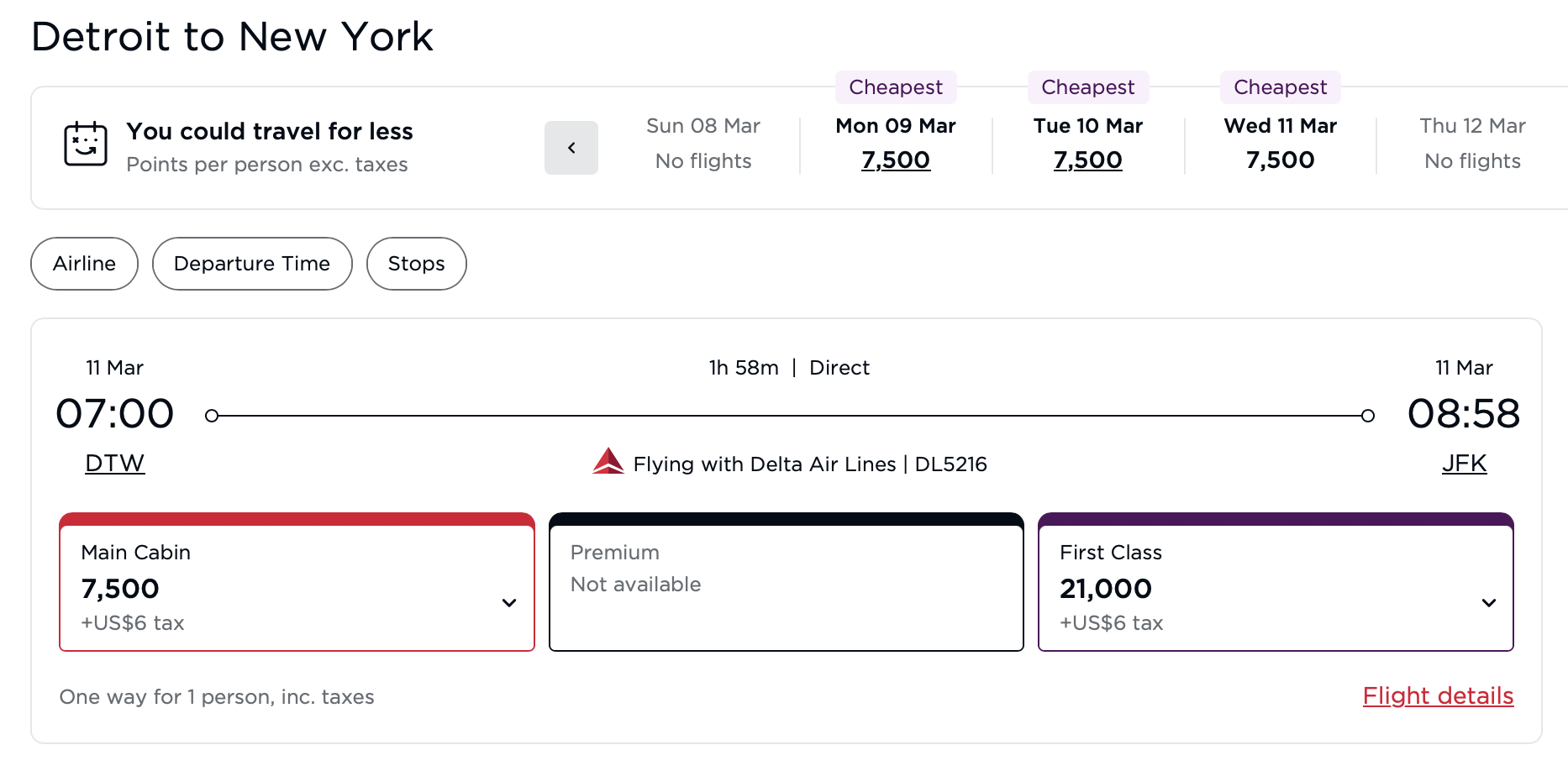Viewport: 1568px width, 771px height.
Task: Click the left chevron to see earlier dates
Action: pos(571,148)
